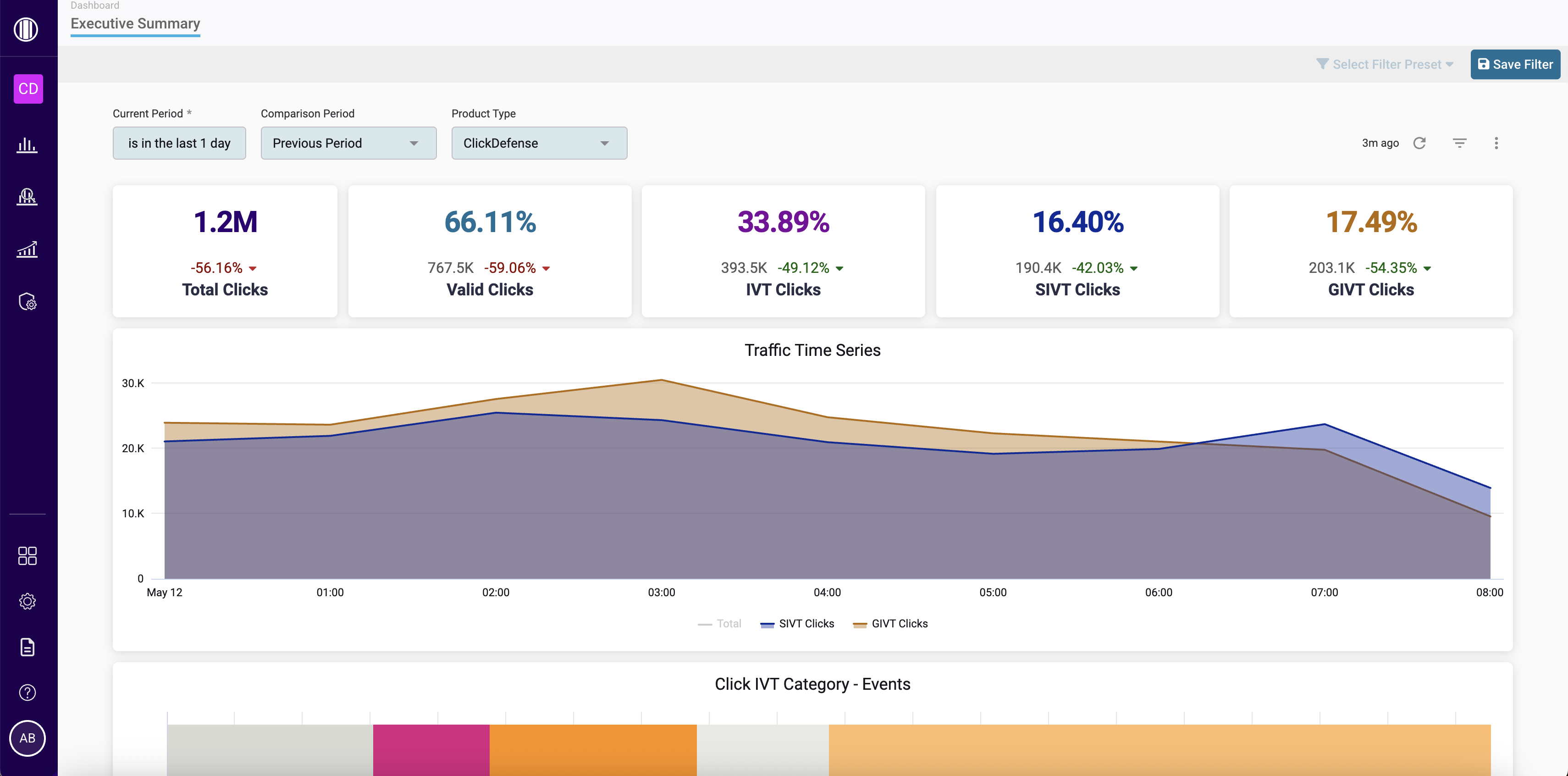The height and width of the screenshot is (776, 1568).
Task: Select the Executive Summary tab
Action: coord(135,24)
